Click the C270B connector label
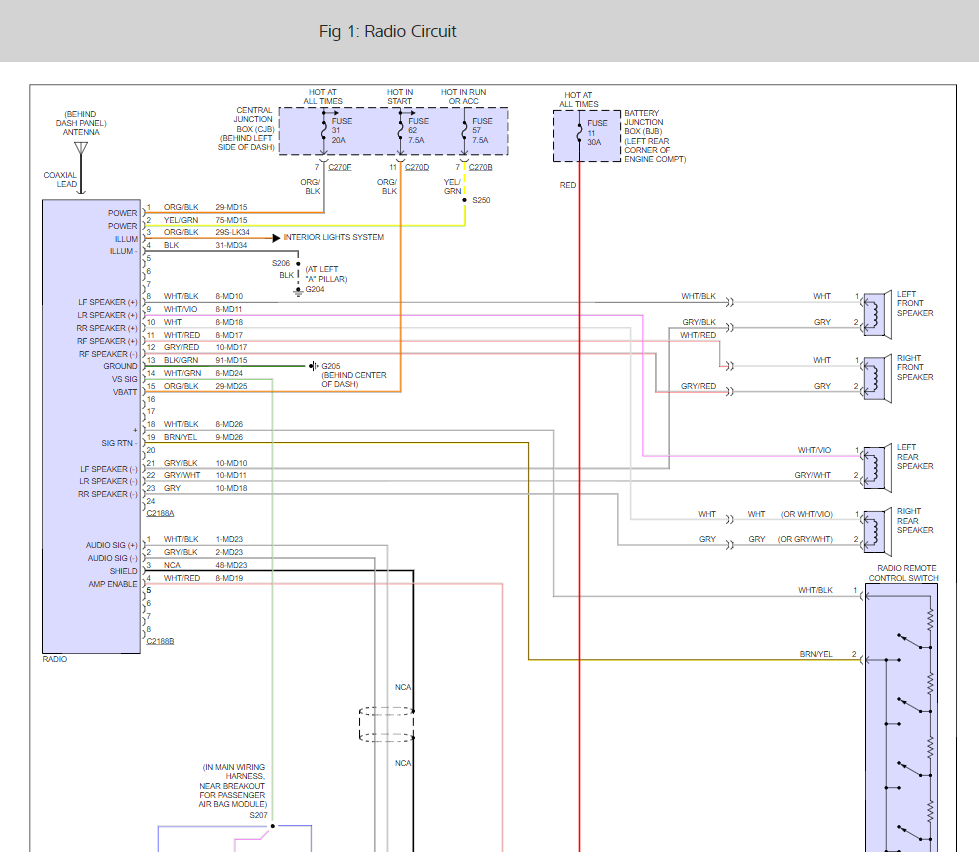The height and width of the screenshot is (865, 979). 482,166
